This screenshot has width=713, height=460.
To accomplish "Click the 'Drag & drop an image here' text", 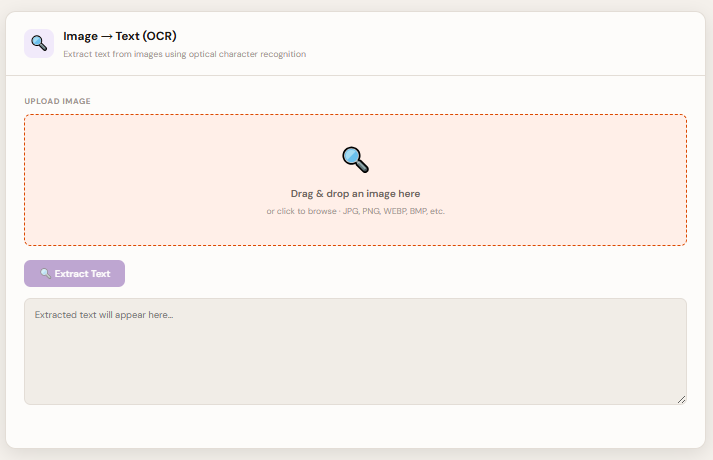I will coord(356,194).
